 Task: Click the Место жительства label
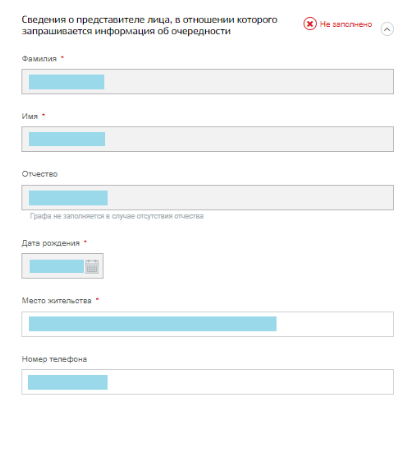(56, 301)
